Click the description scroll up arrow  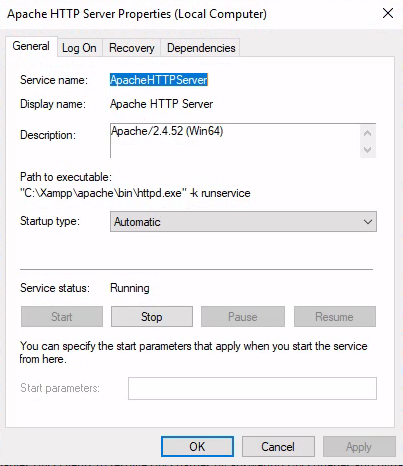coord(368,133)
